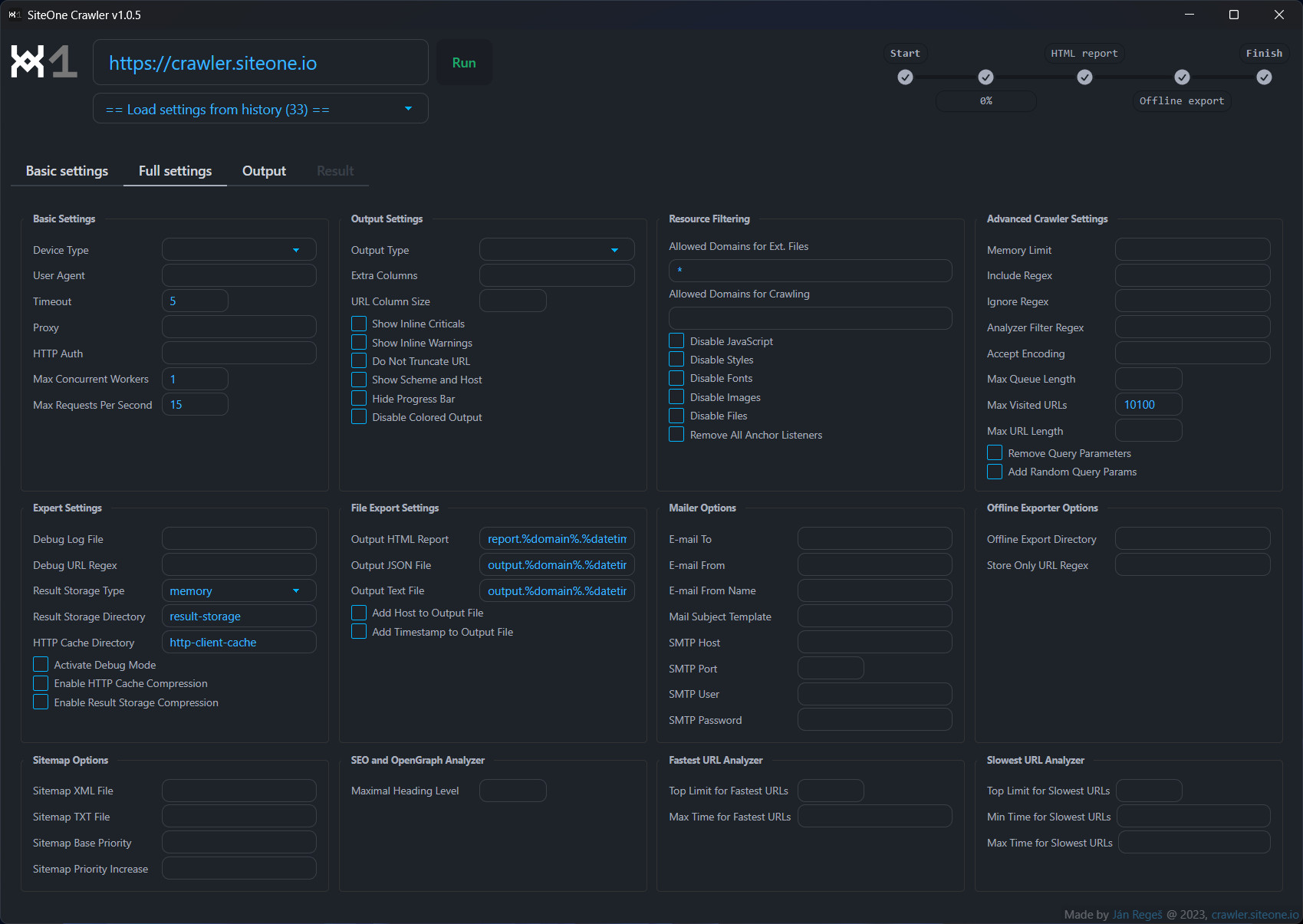The width and height of the screenshot is (1303, 924).
Task: Click Allowed Domains for Ext. Files field
Action: coord(811,271)
